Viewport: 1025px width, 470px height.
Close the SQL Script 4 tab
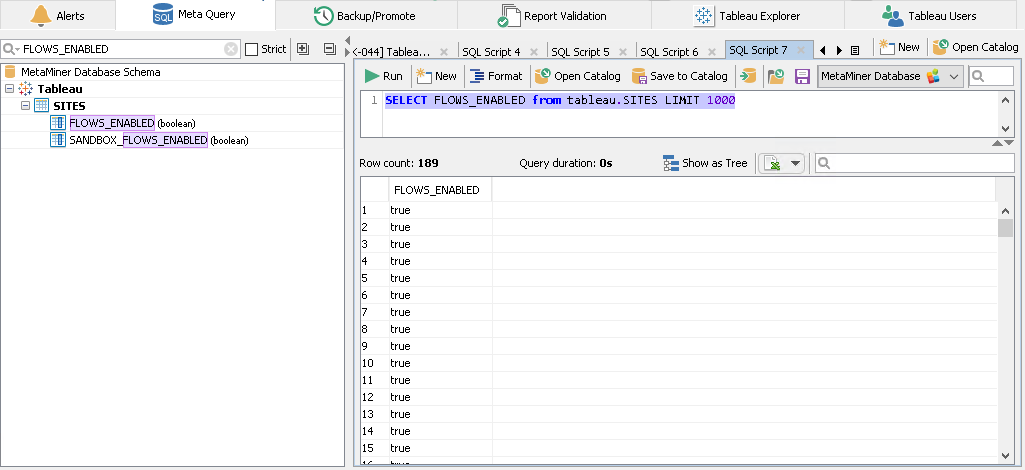click(x=533, y=51)
